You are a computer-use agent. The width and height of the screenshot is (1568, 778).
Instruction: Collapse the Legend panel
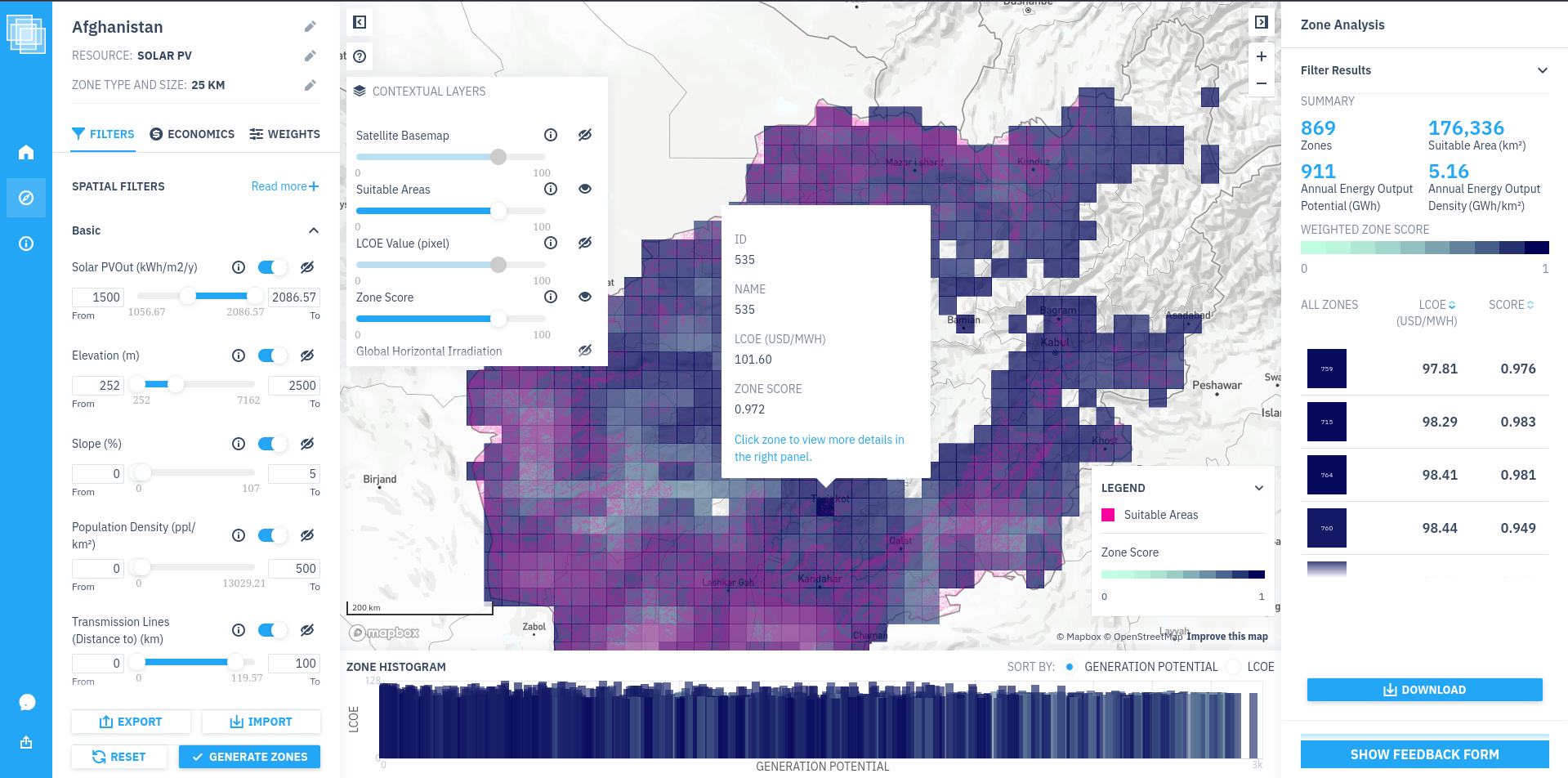(x=1258, y=488)
